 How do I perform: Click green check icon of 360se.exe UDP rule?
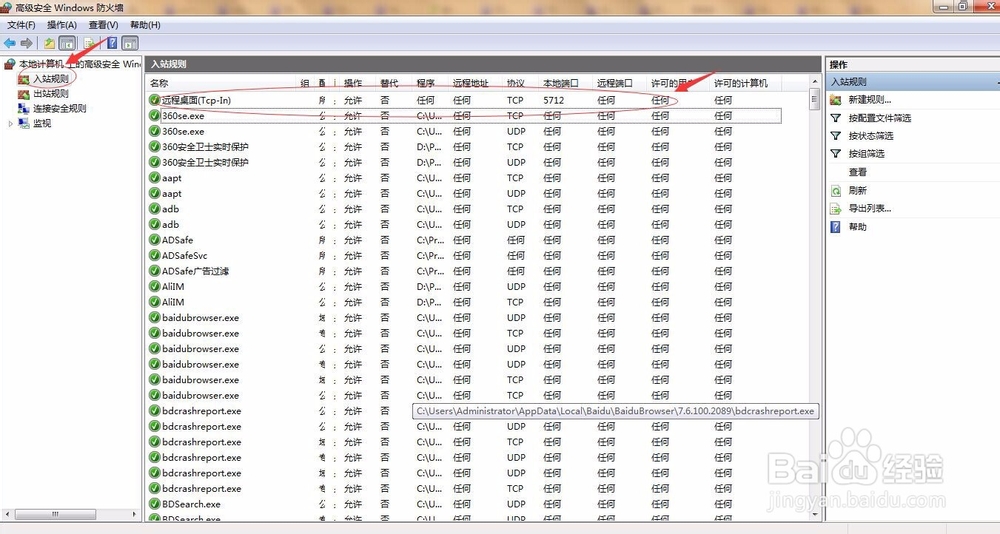click(154, 131)
